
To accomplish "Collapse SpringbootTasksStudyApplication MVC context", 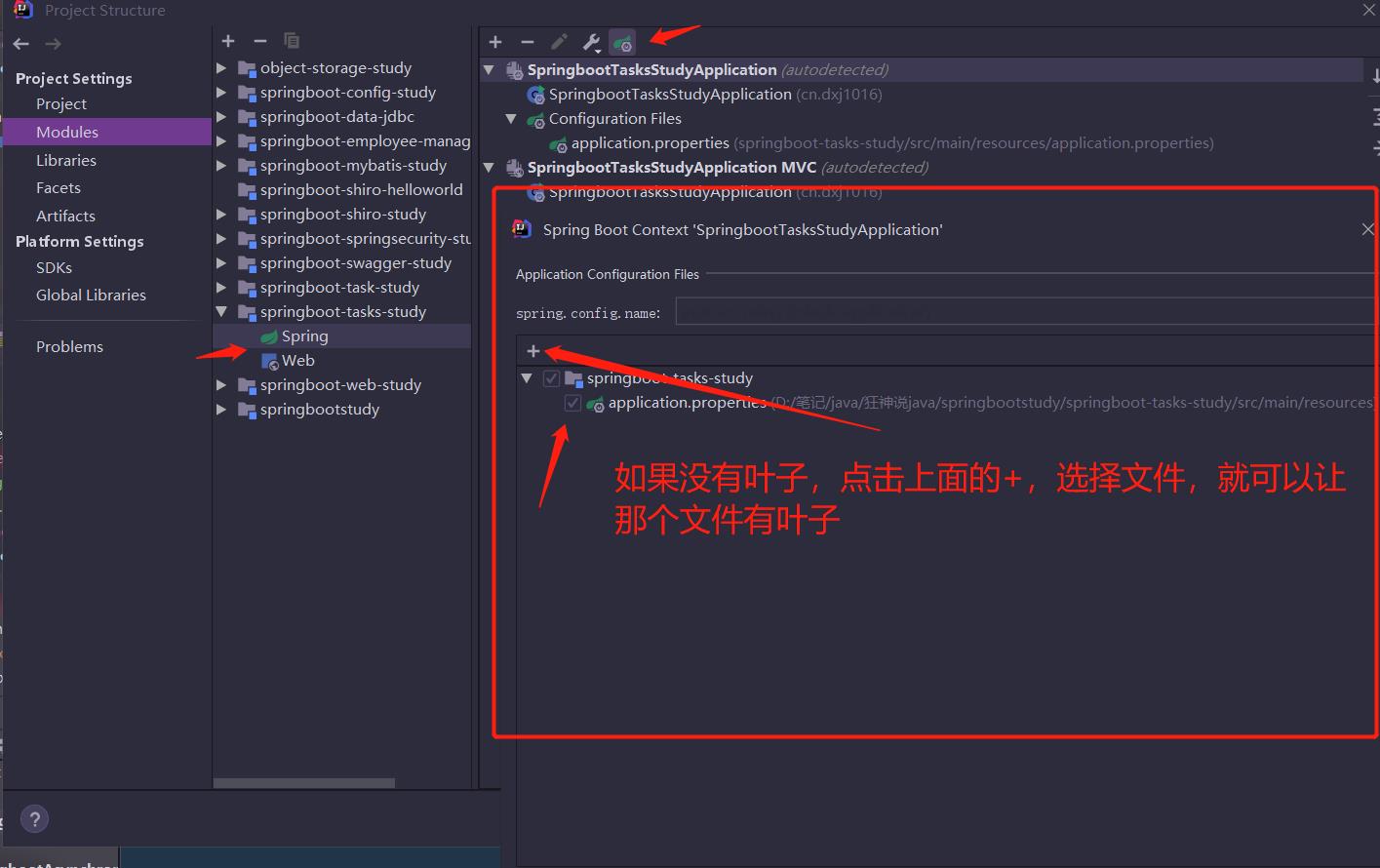I will [x=490, y=168].
